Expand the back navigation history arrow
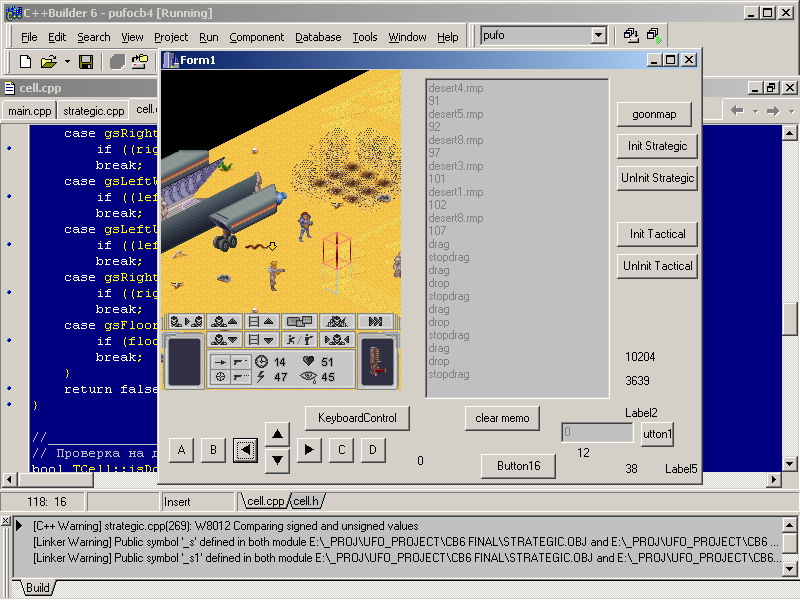 pyautogui.click(x=755, y=111)
